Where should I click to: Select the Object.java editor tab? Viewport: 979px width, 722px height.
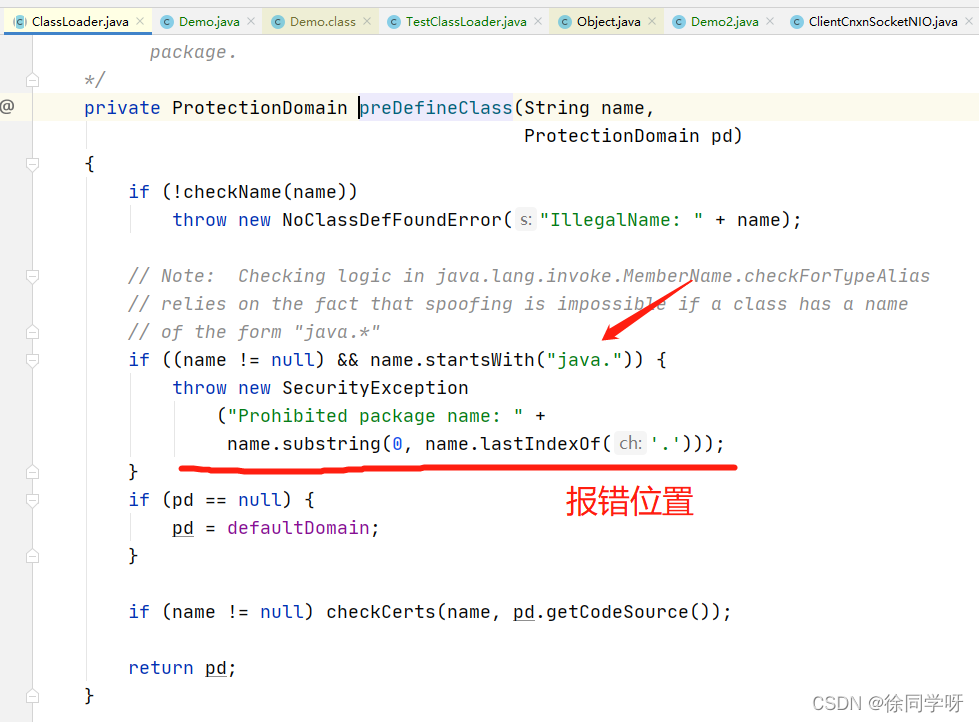pos(608,22)
